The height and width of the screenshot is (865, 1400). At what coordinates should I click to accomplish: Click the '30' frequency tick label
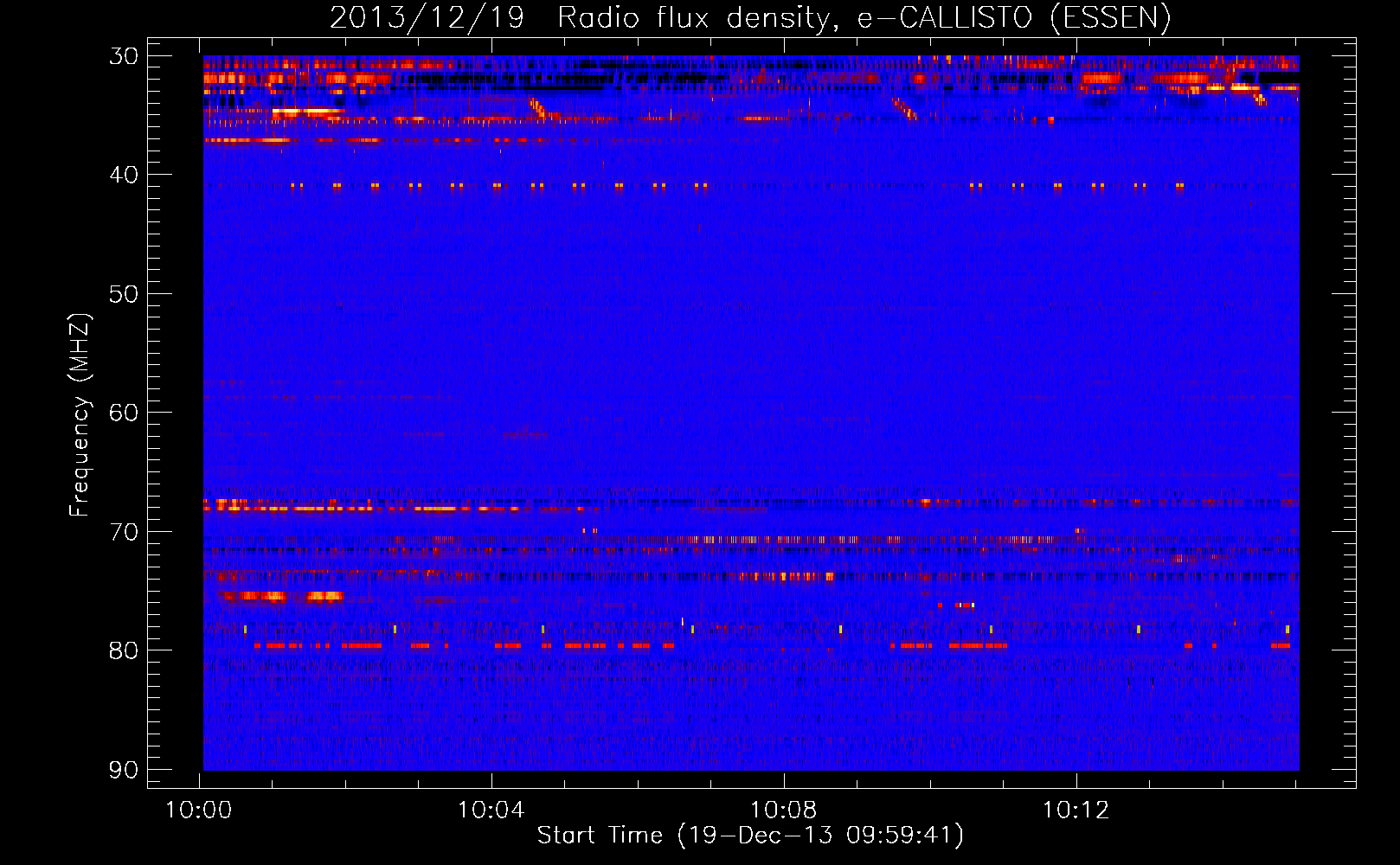(x=123, y=56)
